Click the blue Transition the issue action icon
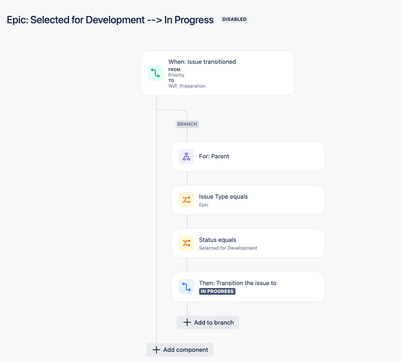The height and width of the screenshot is (361, 402). (x=186, y=287)
